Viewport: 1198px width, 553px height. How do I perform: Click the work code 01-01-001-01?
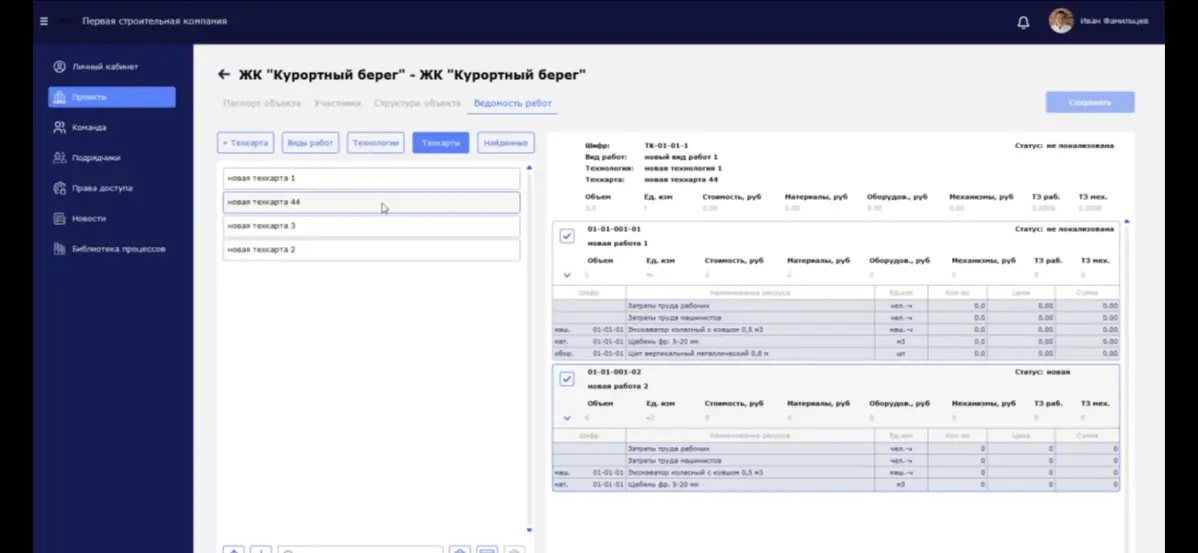(x=614, y=229)
